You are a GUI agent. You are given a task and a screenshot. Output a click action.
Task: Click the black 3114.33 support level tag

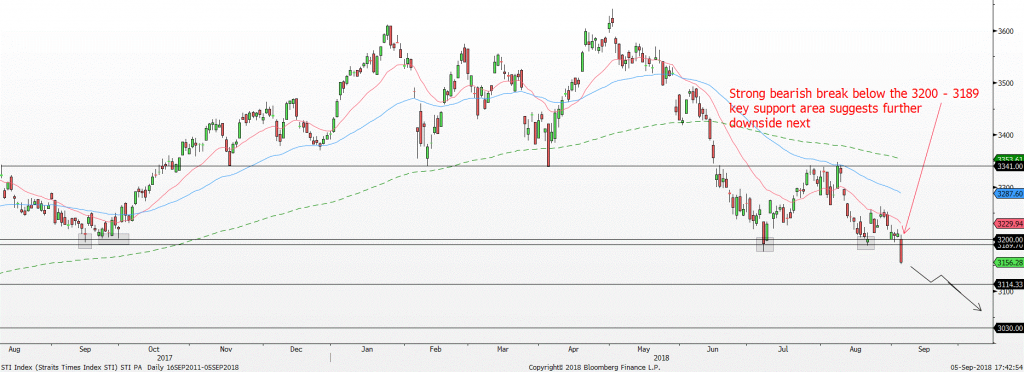click(1008, 285)
